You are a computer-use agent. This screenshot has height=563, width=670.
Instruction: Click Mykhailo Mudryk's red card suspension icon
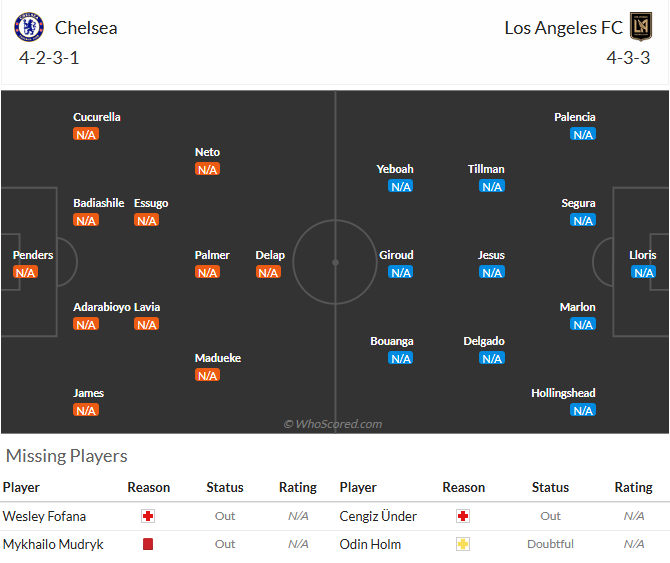[148, 544]
